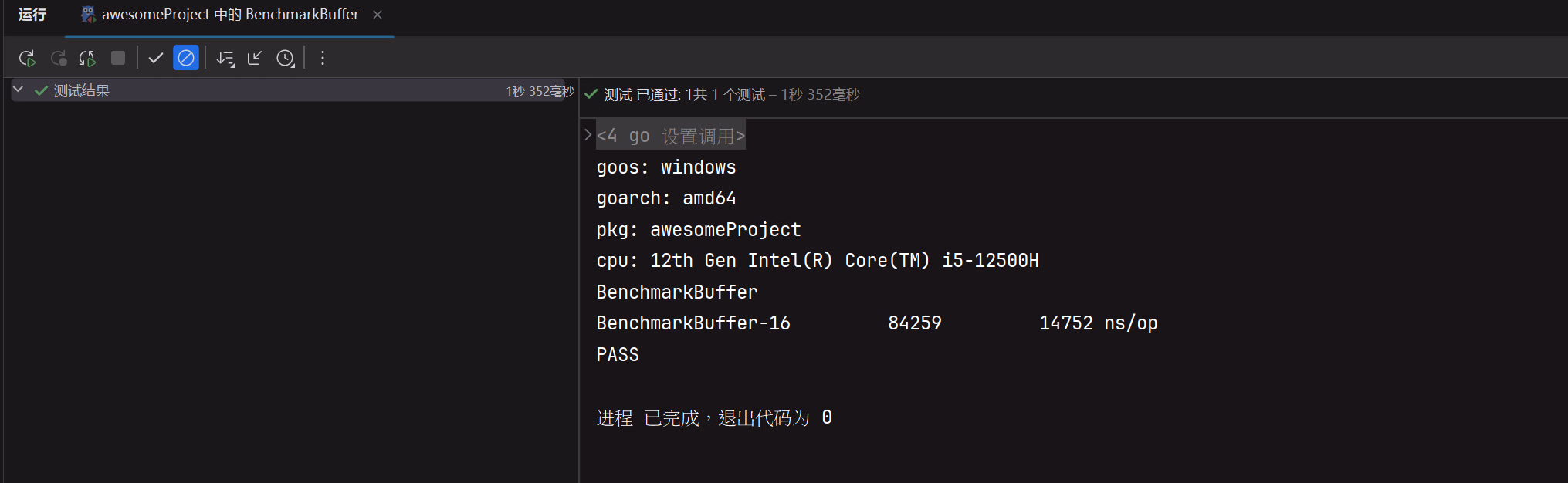The width and height of the screenshot is (1568, 483).
Task: Select the awesomeProject 中的 BenchmarkBuffer tab
Action: (x=229, y=15)
